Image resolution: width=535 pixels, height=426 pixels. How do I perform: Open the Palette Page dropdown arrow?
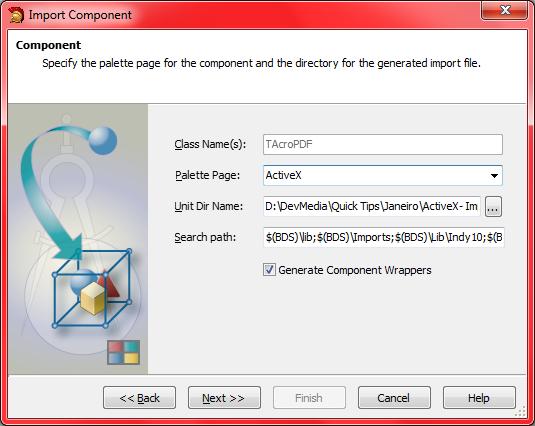click(x=494, y=176)
